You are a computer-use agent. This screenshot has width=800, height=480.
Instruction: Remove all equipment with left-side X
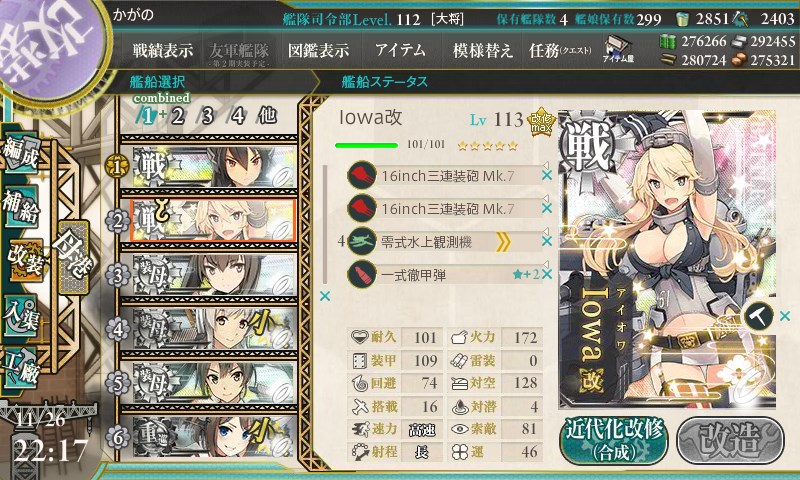point(324,296)
